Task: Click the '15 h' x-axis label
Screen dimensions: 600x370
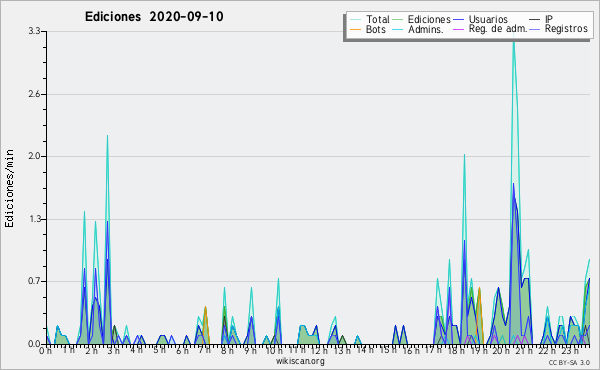Action: [387, 351]
